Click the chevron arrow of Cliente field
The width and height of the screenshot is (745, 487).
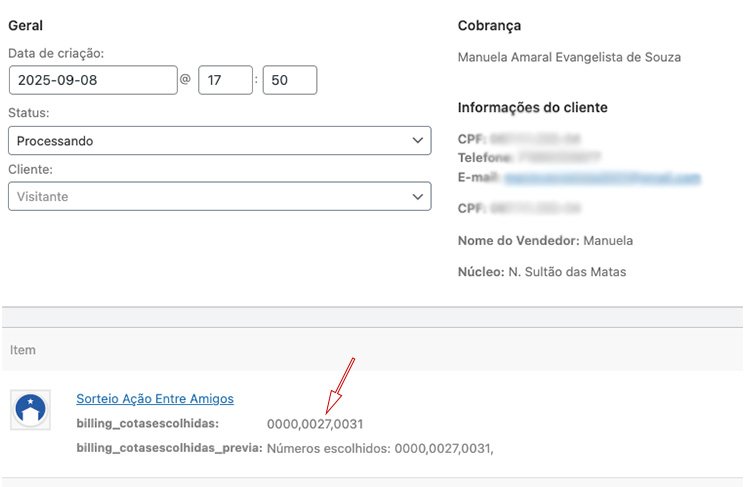coord(418,197)
